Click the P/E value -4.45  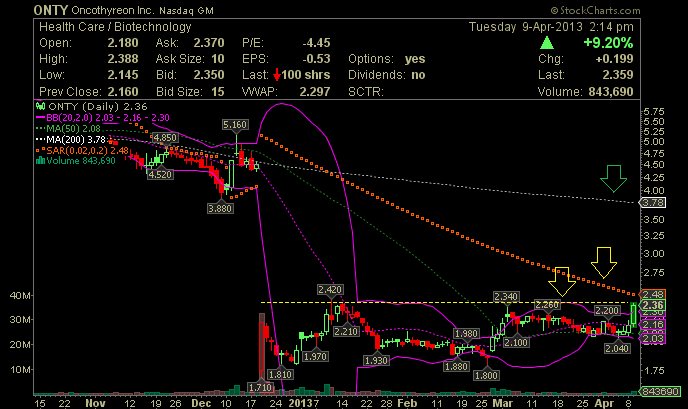(x=316, y=43)
